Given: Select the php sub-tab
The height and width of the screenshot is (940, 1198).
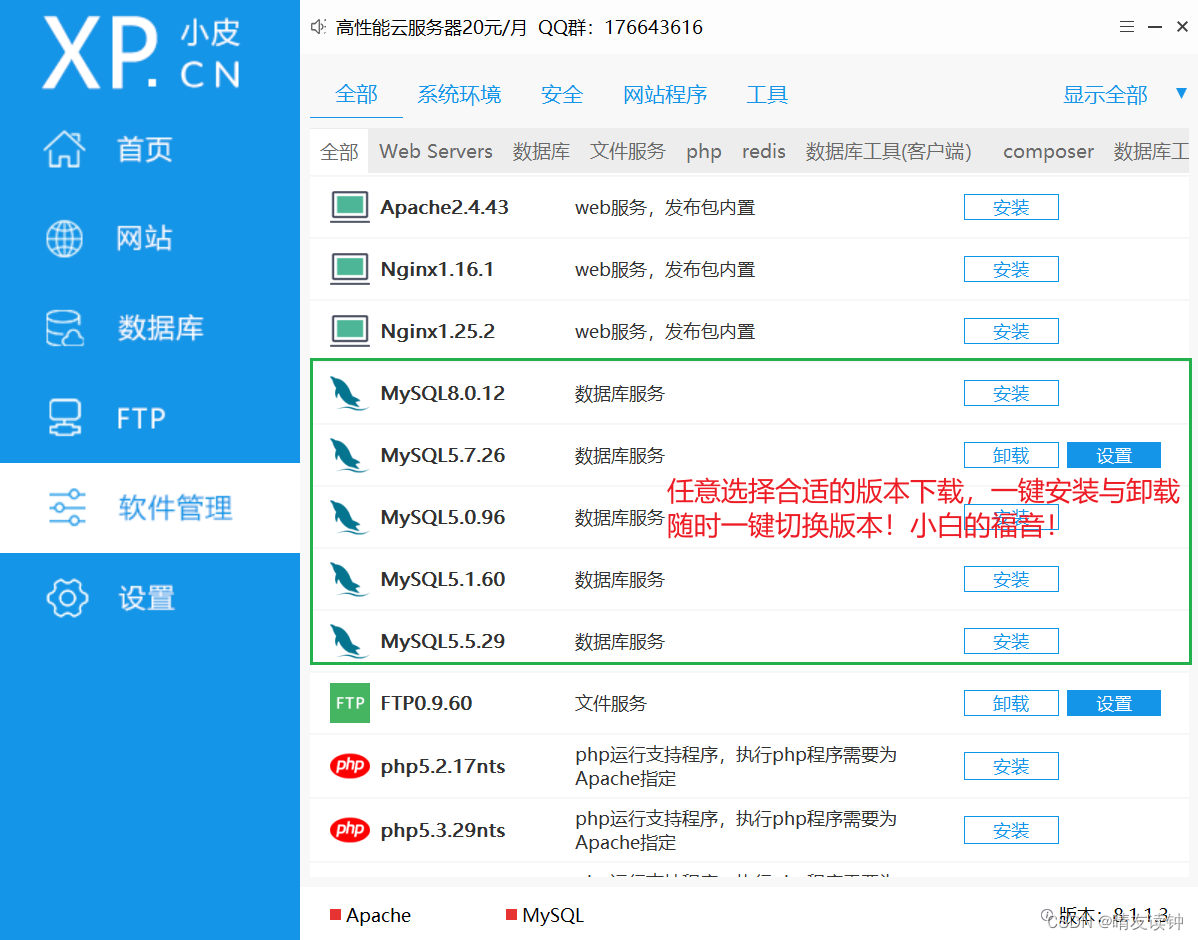Looking at the screenshot, I should [x=704, y=151].
